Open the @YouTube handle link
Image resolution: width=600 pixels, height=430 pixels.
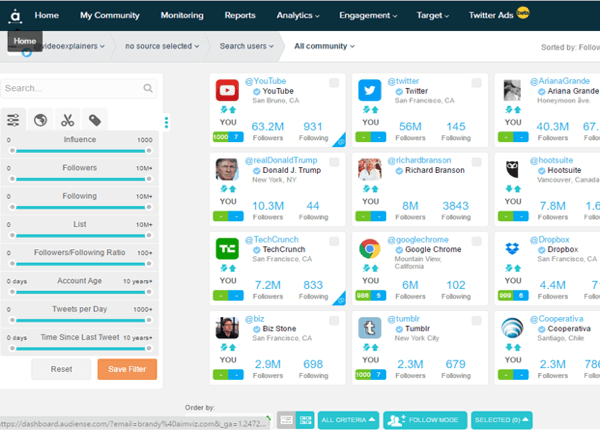(266, 81)
